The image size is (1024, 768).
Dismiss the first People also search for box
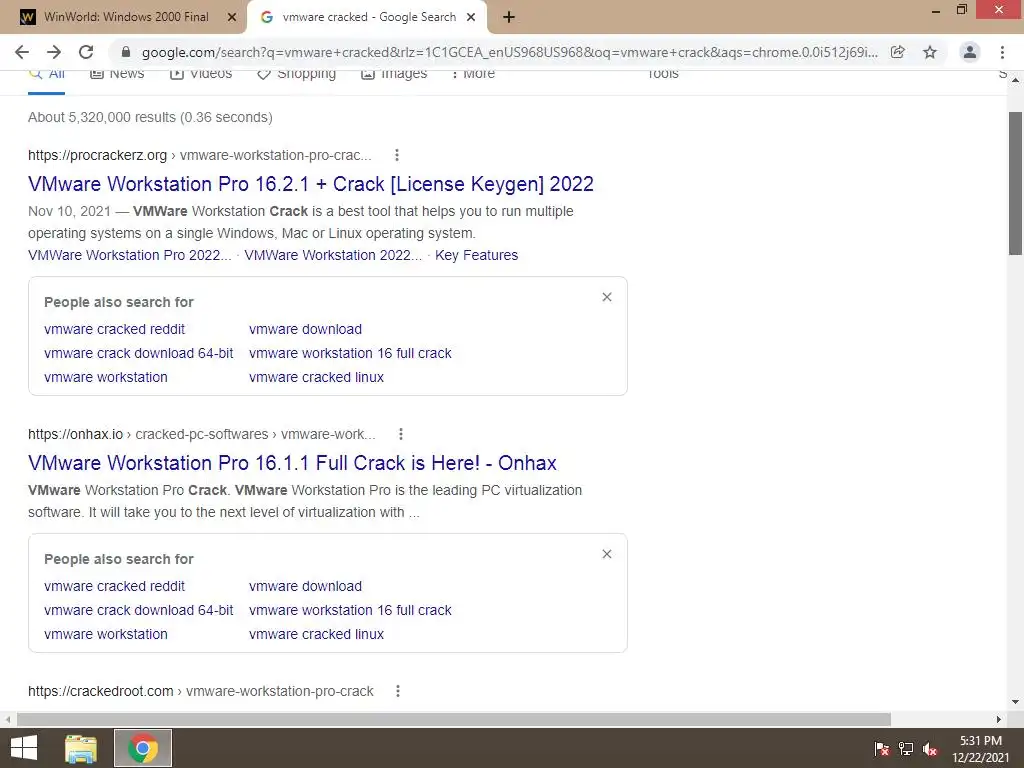tap(607, 297)
